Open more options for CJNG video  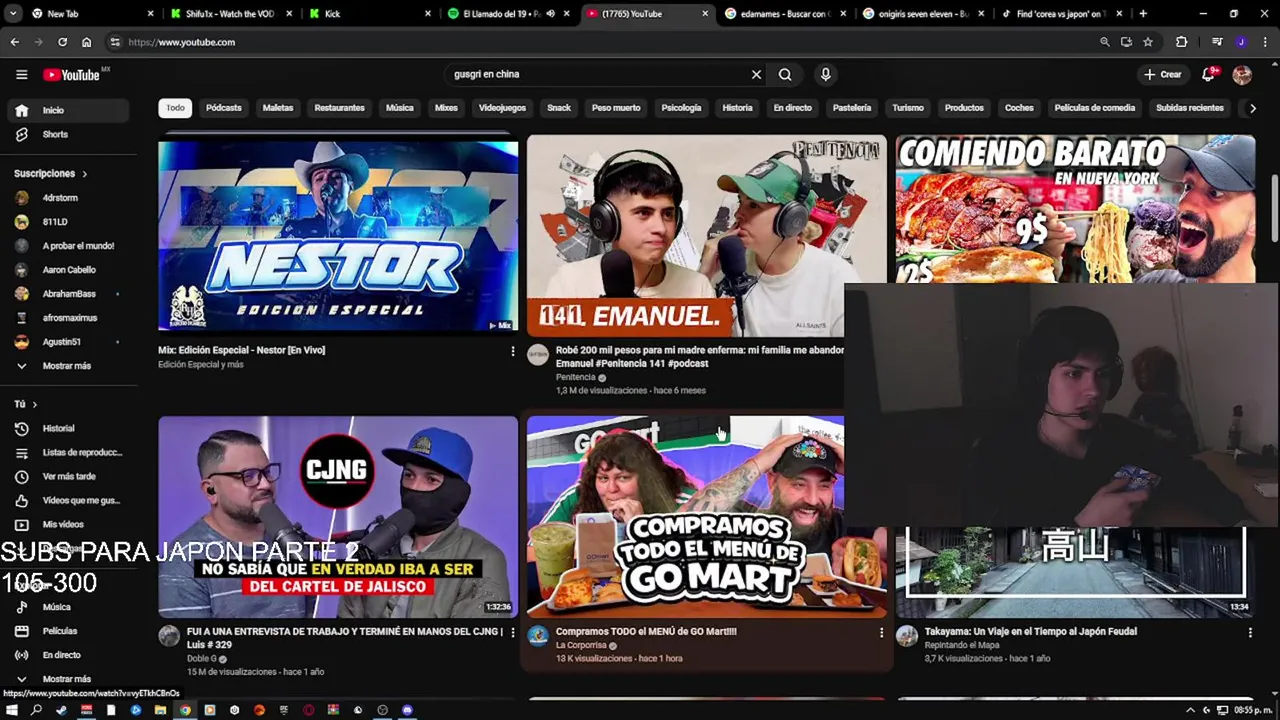513,632
